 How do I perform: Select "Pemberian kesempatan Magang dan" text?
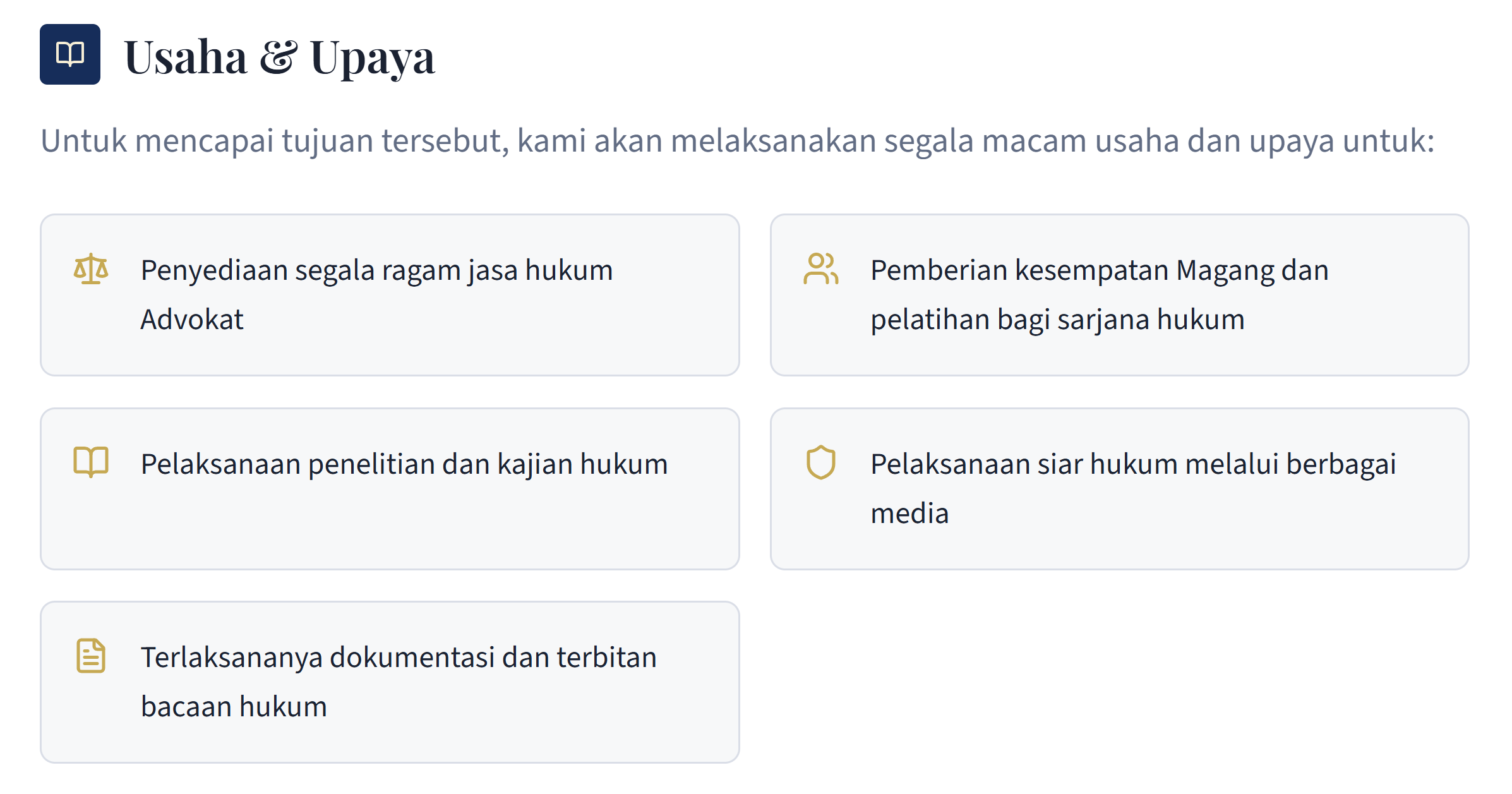tap(1099, 270)
